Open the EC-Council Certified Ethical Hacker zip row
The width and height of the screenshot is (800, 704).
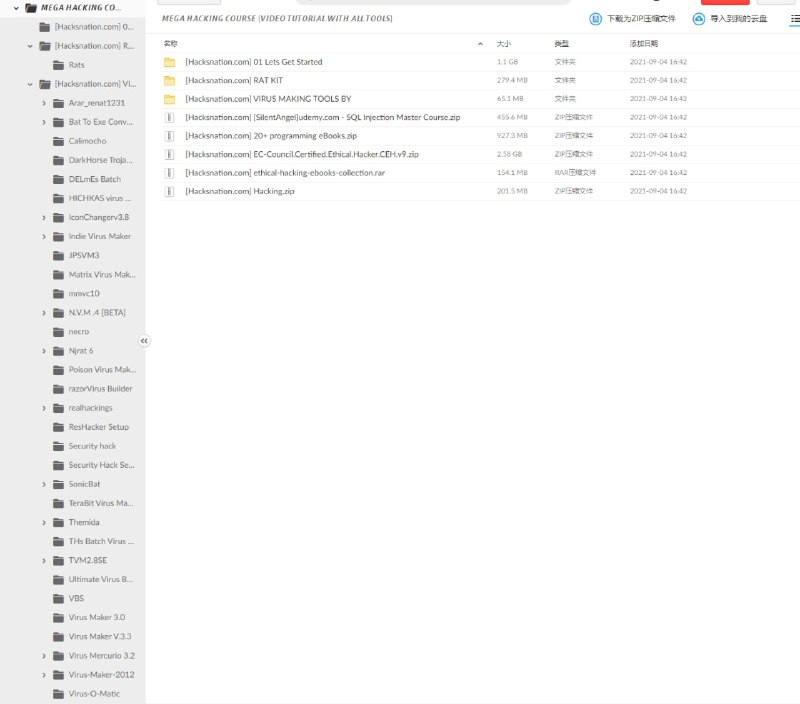[301, 154]
